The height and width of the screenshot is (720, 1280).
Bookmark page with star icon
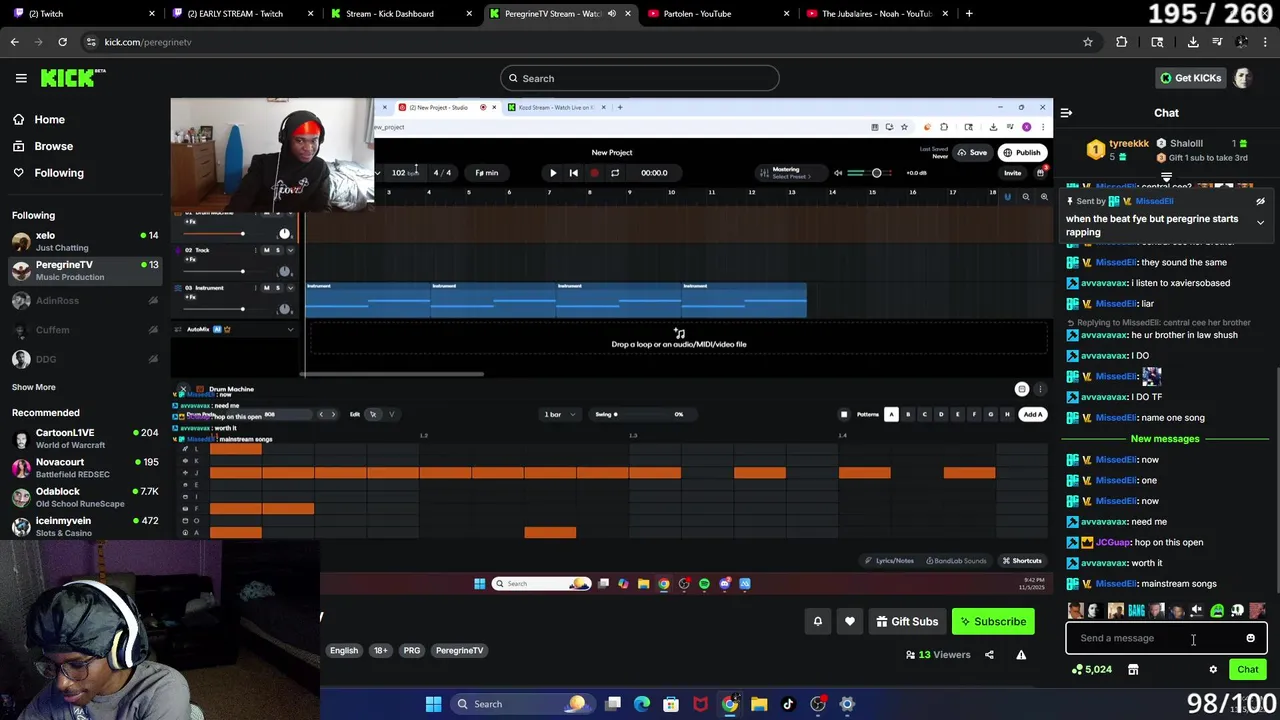[1088, 42]
